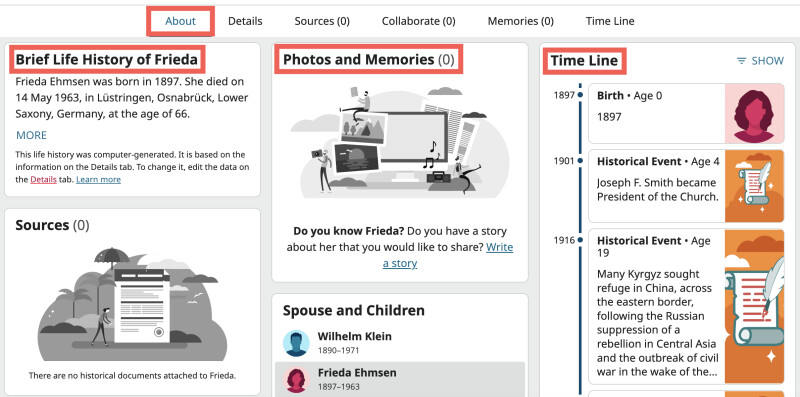Click the Photos and Memories illustration
The width and height of the screenshot is (800, 397).
click(x=399, y=140)
